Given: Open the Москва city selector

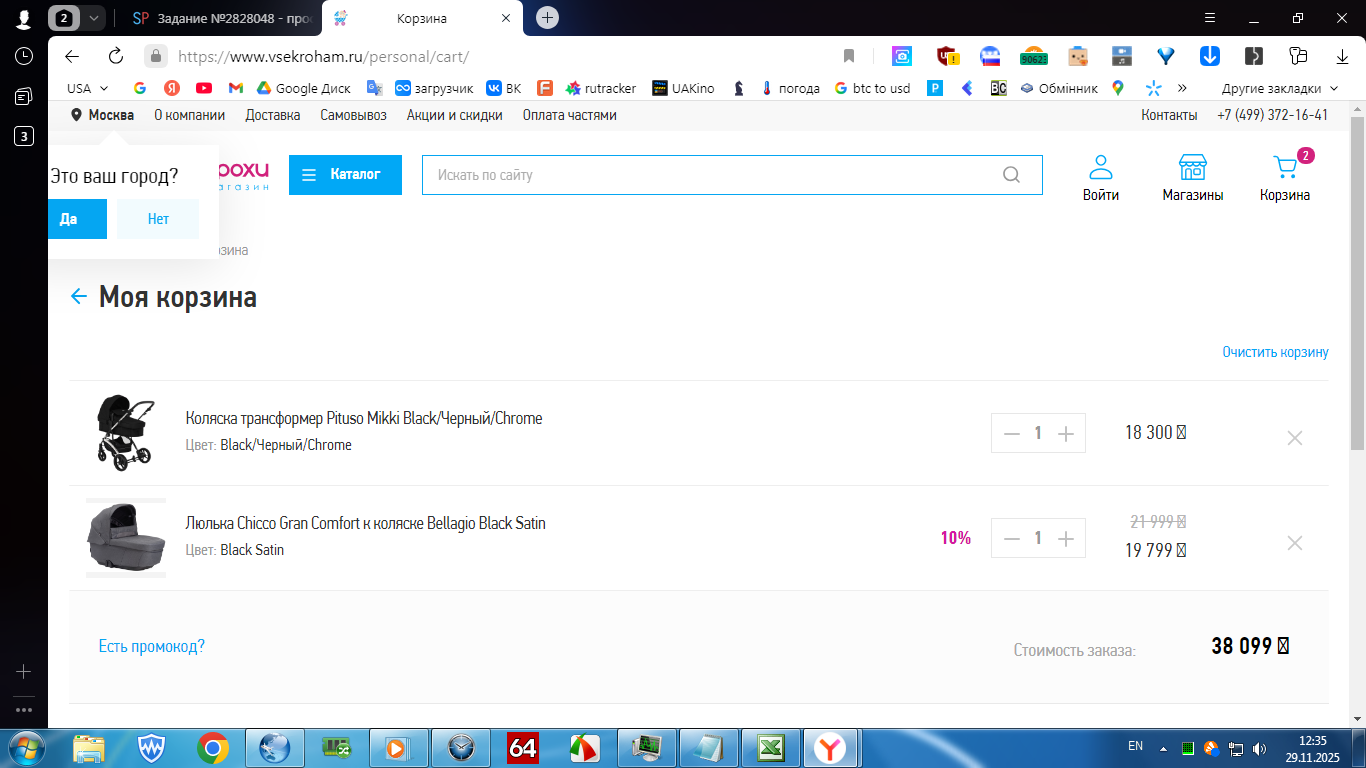Looking at the screenshot, I should coord(102,115).
